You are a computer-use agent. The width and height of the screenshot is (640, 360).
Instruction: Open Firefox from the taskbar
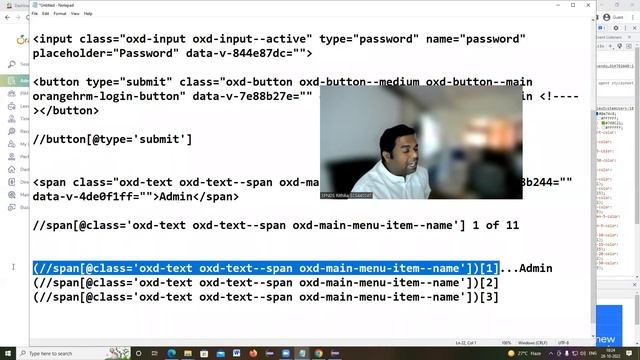[253, 353]
